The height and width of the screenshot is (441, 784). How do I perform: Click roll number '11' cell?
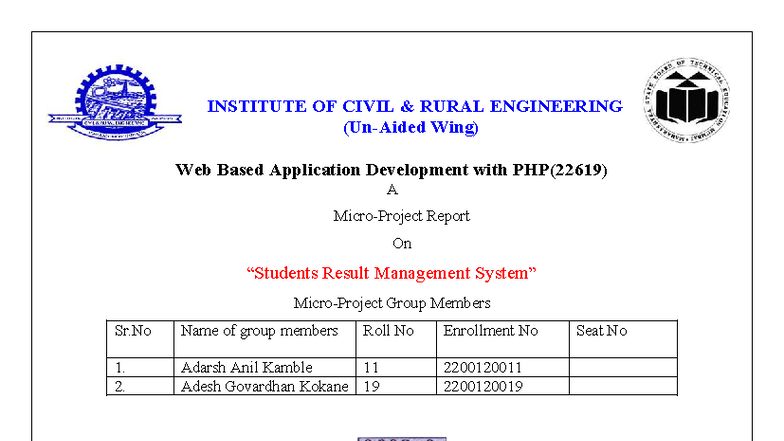(x=396, y=368)
